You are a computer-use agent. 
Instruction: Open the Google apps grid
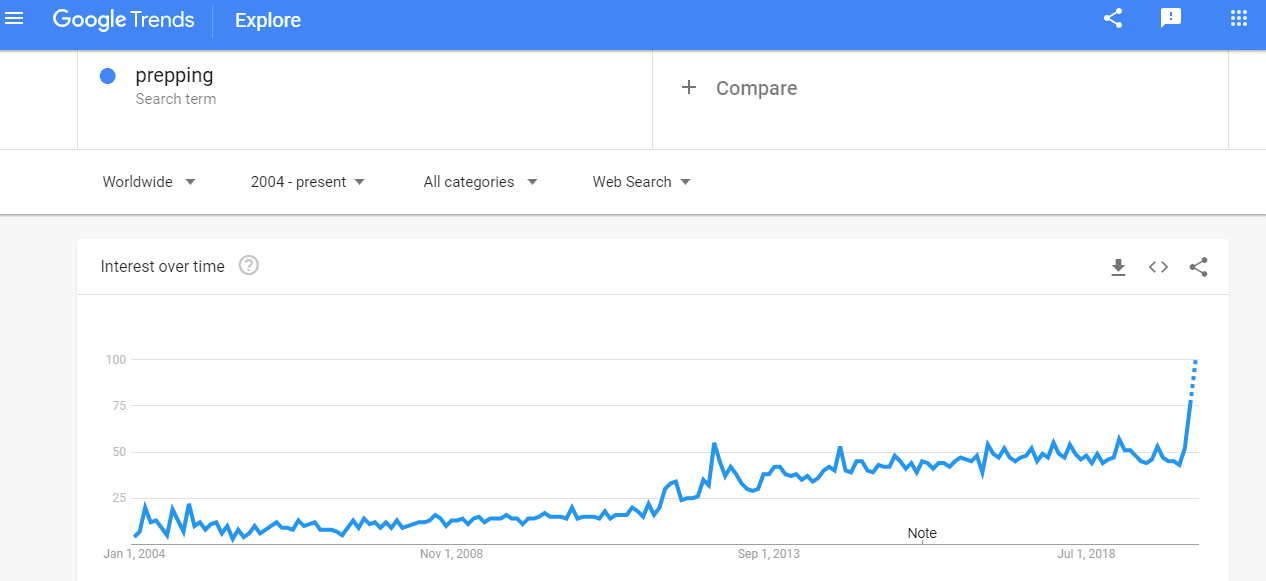pos(1239,19)
